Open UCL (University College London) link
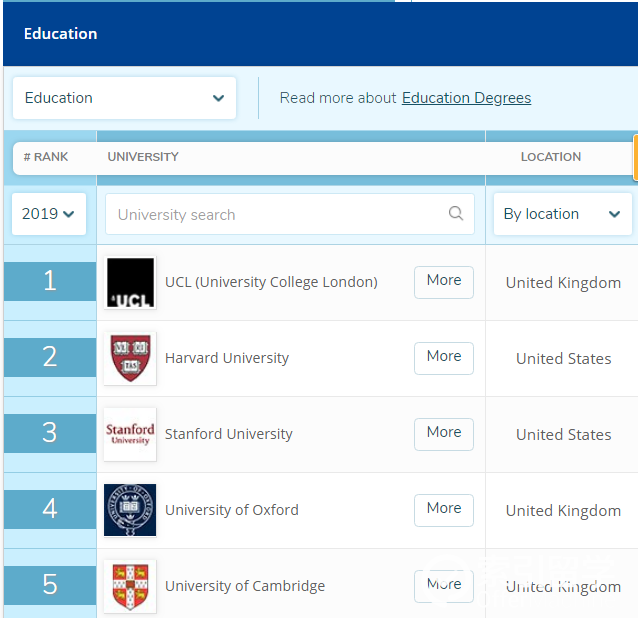638x618 pixels. tap(271, 282)
